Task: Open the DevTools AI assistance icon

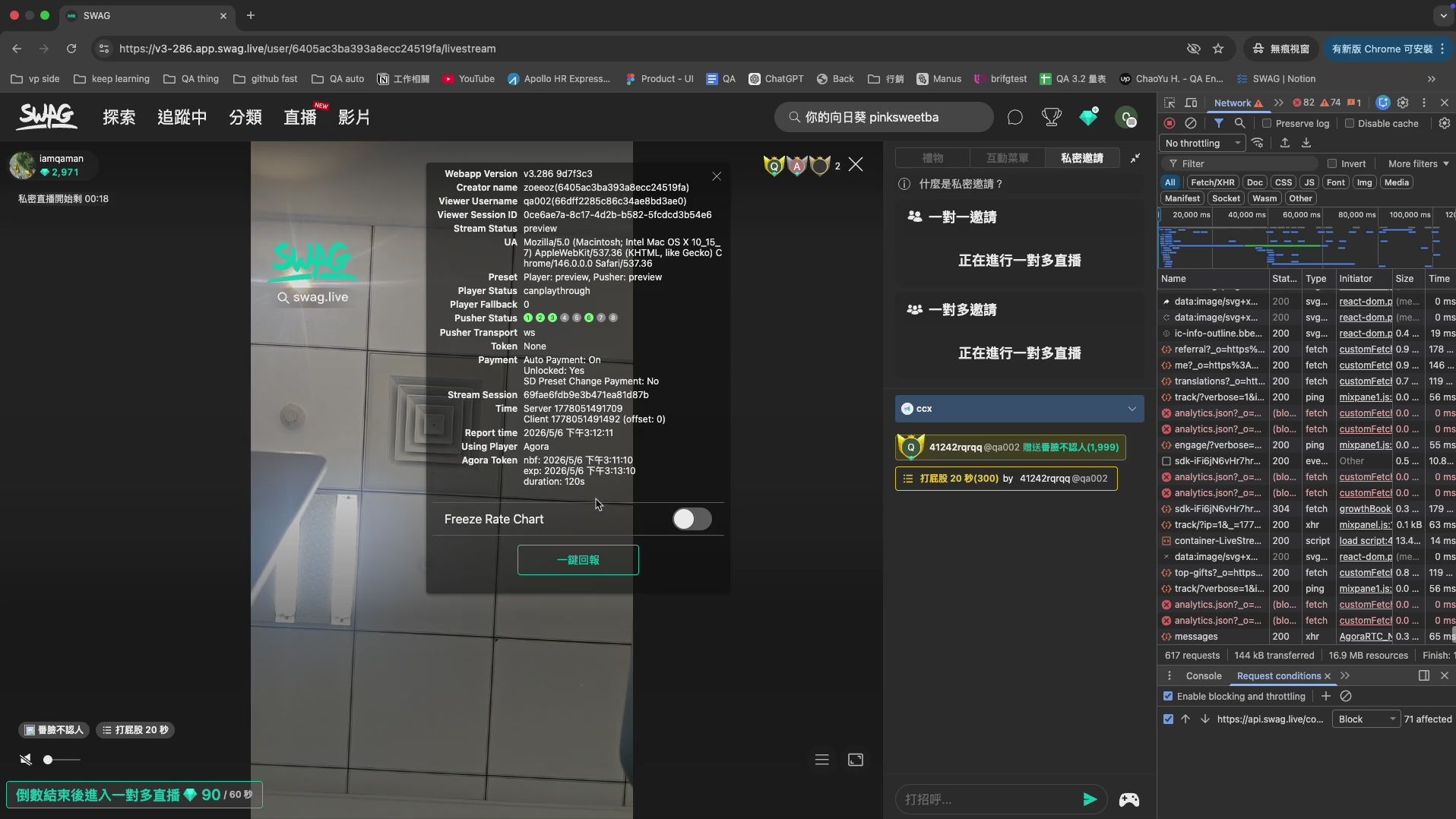Action: point(1383,103)
